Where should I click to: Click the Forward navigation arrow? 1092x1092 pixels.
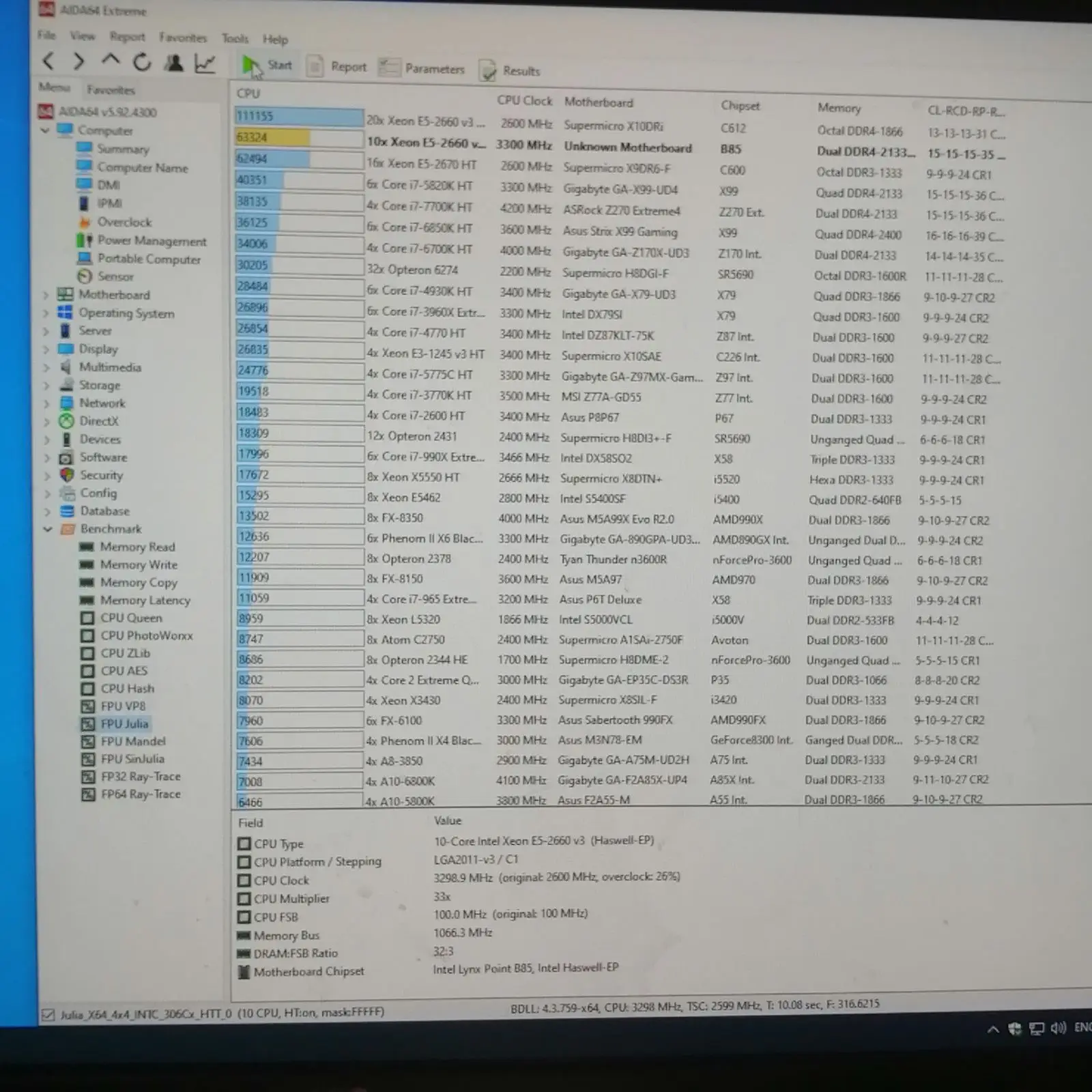pos(79,62)
